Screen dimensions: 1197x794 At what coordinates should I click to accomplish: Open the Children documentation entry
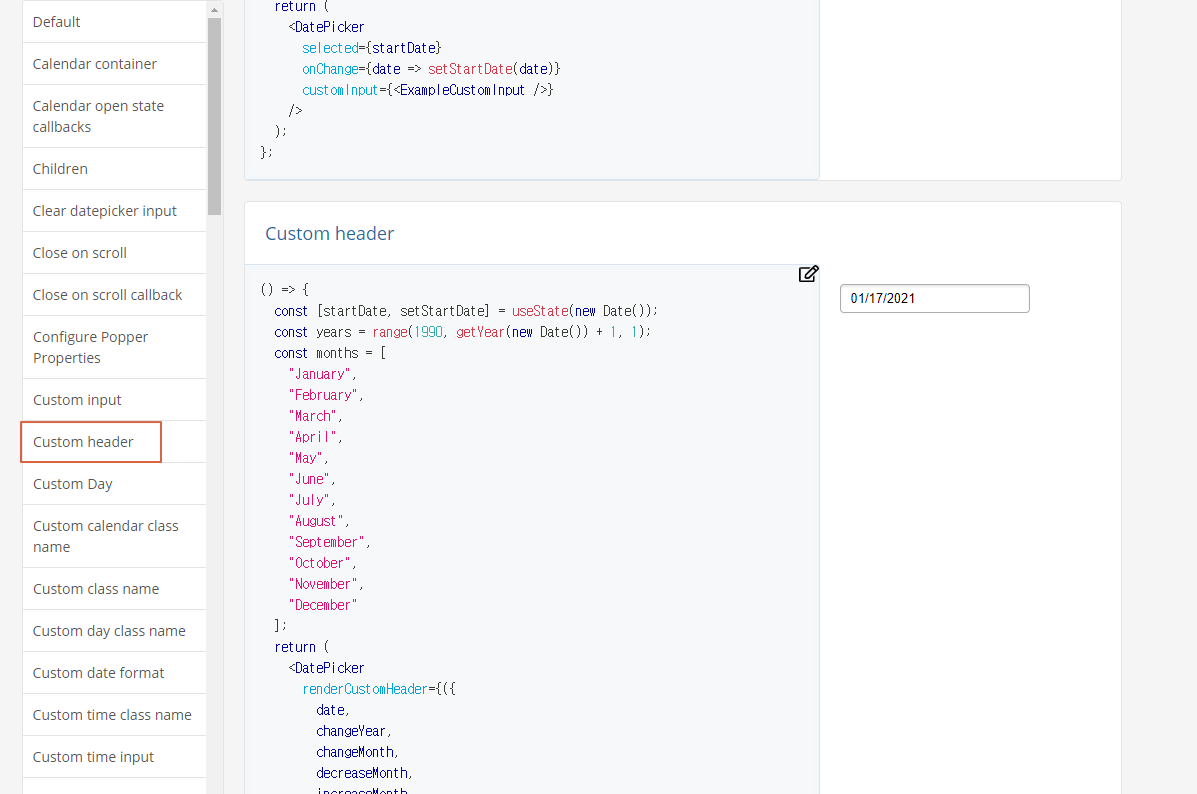60,168
